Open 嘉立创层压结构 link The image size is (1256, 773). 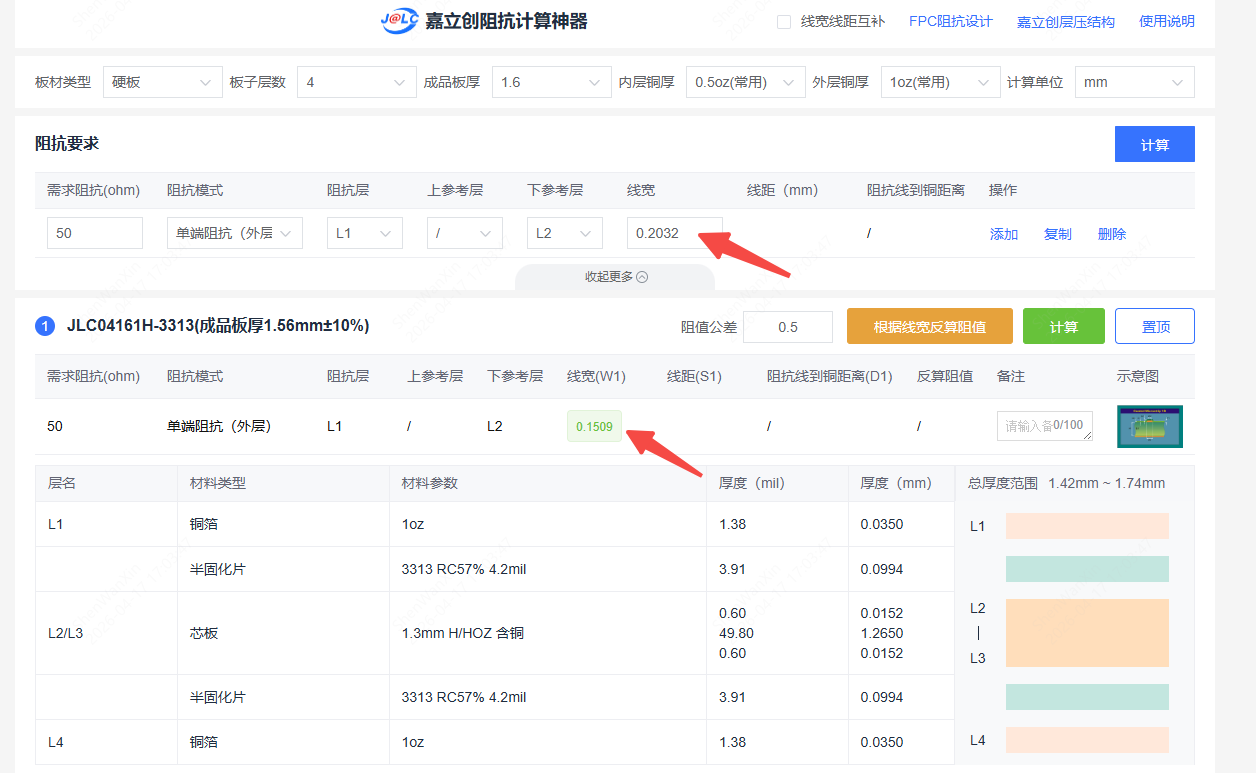(1066, 21)
